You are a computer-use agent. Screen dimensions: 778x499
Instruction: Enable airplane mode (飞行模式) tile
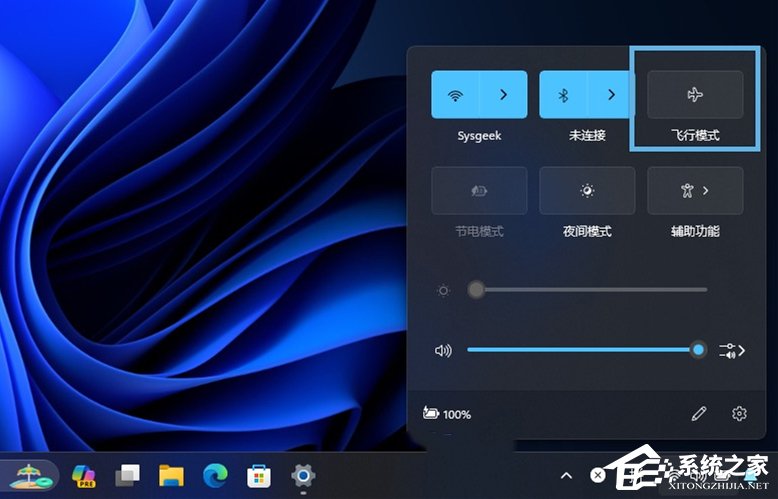point(695,94)
